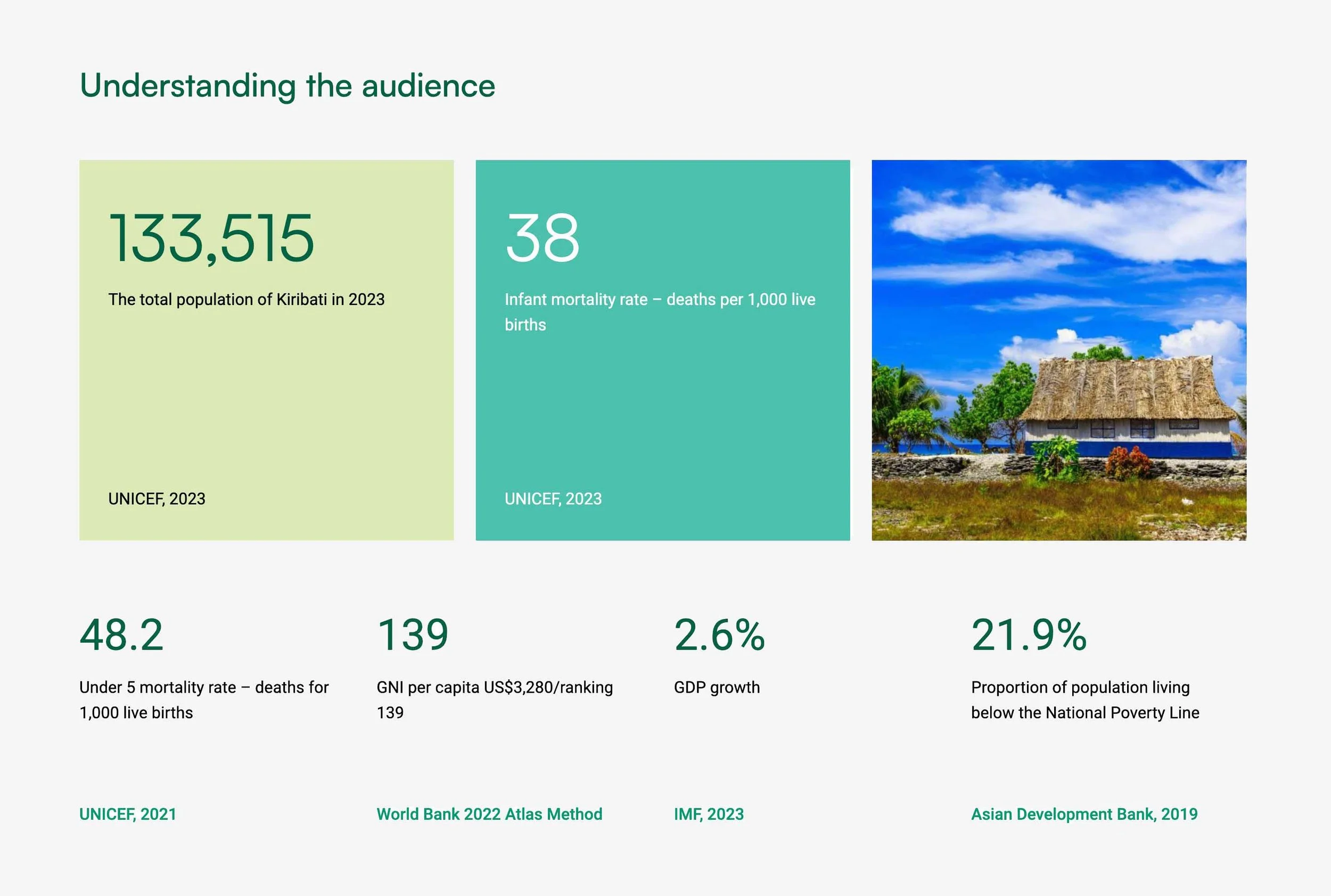Click the 'Understanding the audience' heading
1331x896 pixels.
click(x=287, y=86)
